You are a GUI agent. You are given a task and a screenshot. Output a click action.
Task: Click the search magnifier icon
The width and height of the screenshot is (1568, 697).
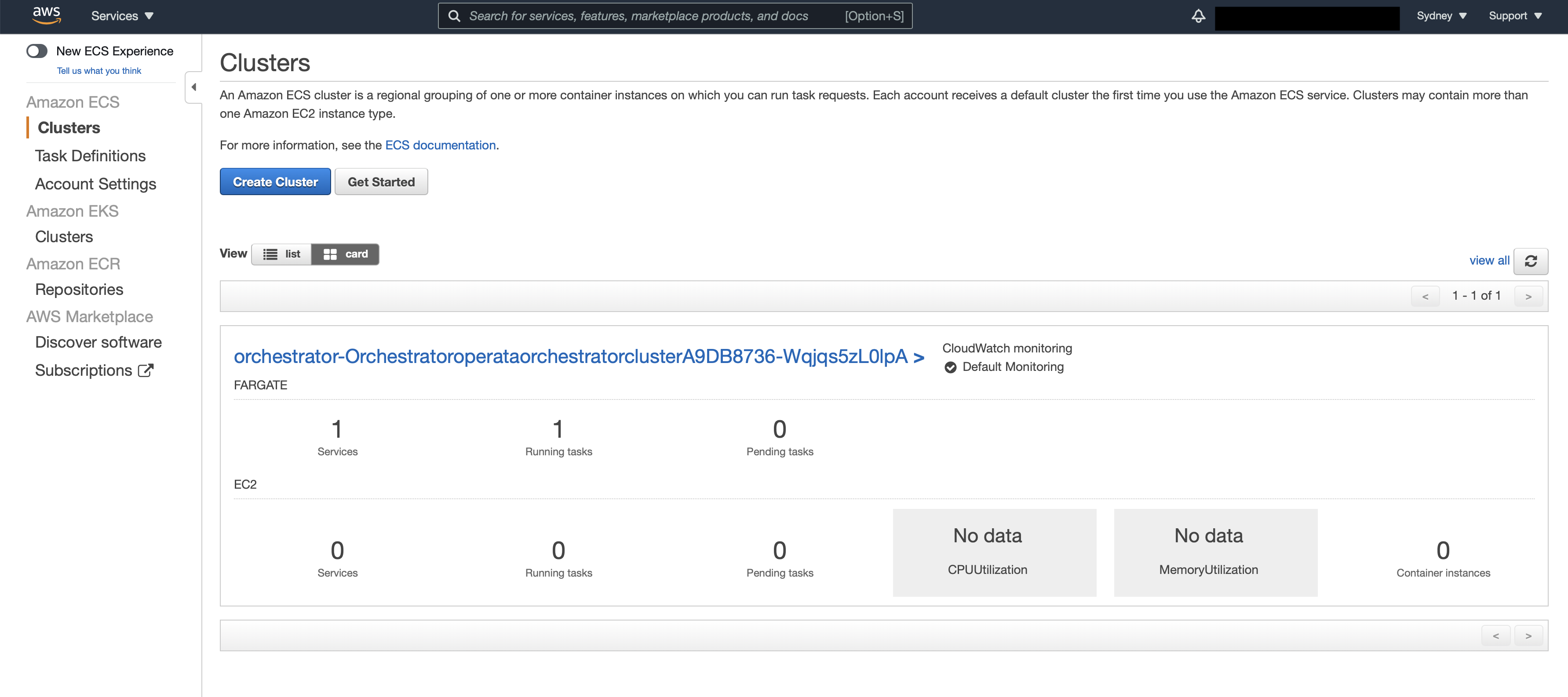(454, 16)
